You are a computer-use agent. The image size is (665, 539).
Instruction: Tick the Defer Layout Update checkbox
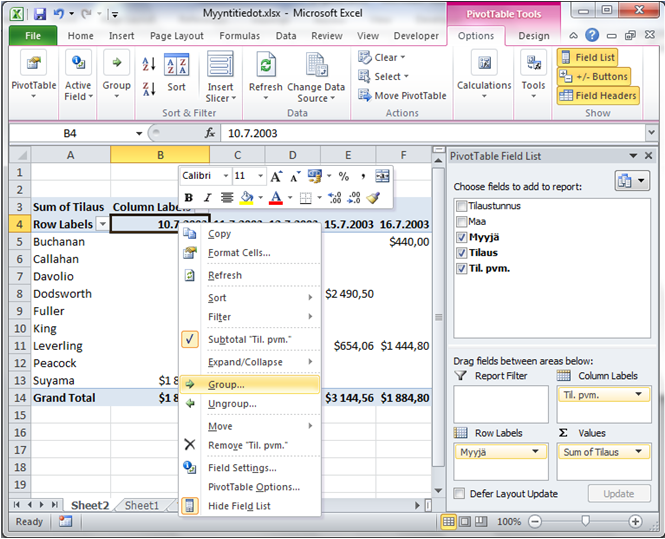pos(459,494)
